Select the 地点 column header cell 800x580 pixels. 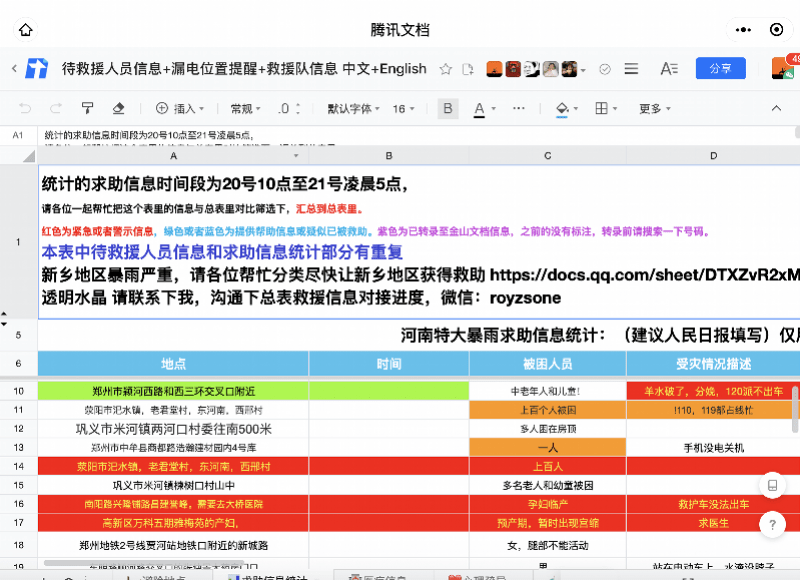click(x=173, y=364)
